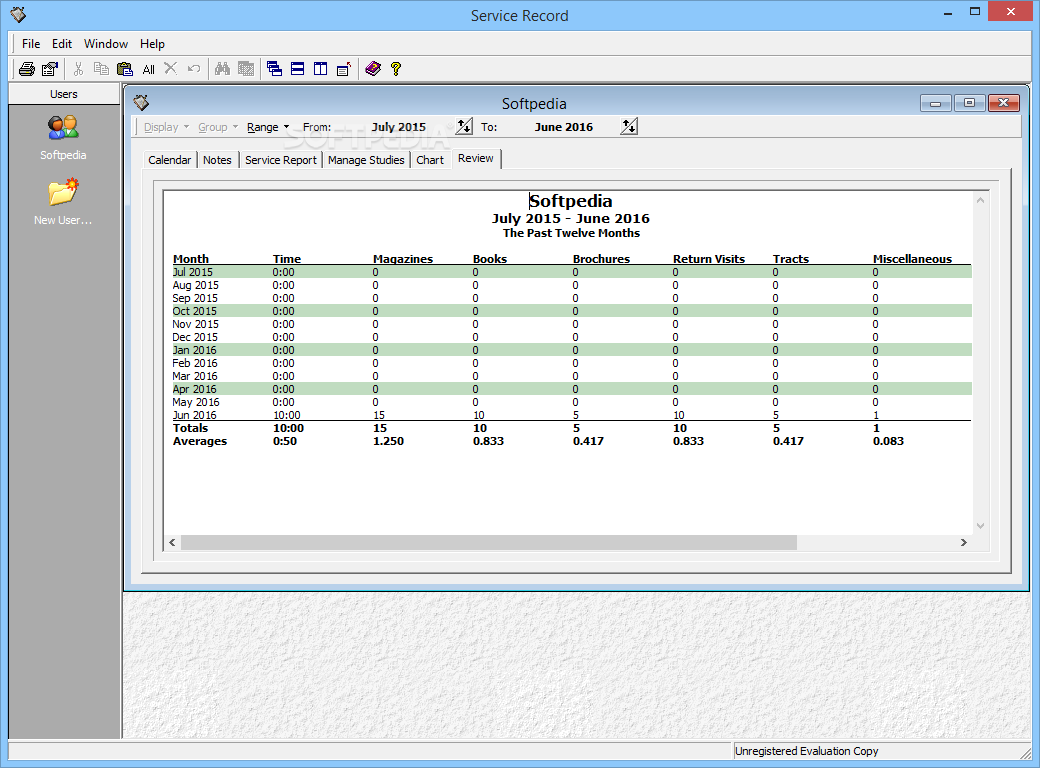
Task: Click the Return Visits column header
Action: coord(708,259)
